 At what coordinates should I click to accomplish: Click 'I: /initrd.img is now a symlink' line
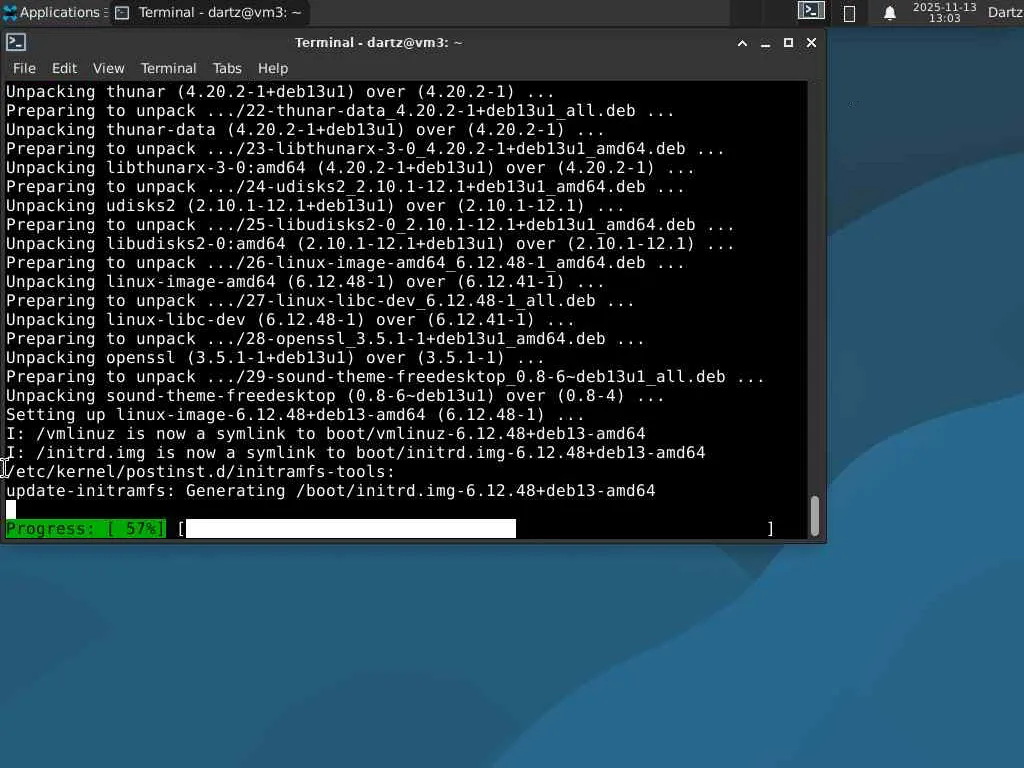coord(356,453)
